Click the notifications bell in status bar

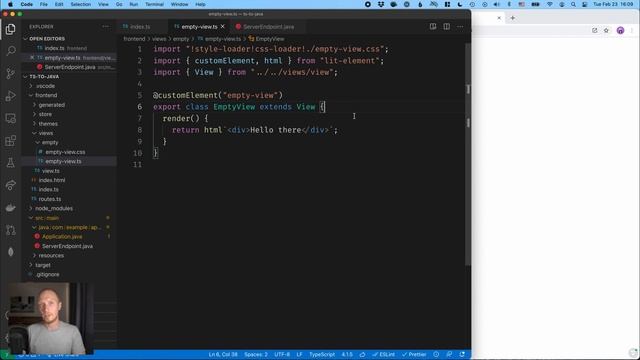[x=462, y=354]
